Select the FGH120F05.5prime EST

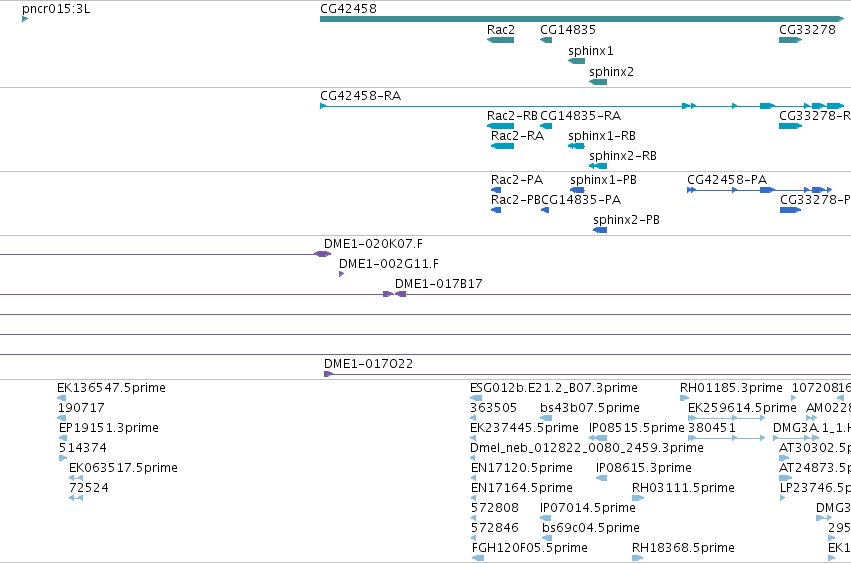coord(478,558)
